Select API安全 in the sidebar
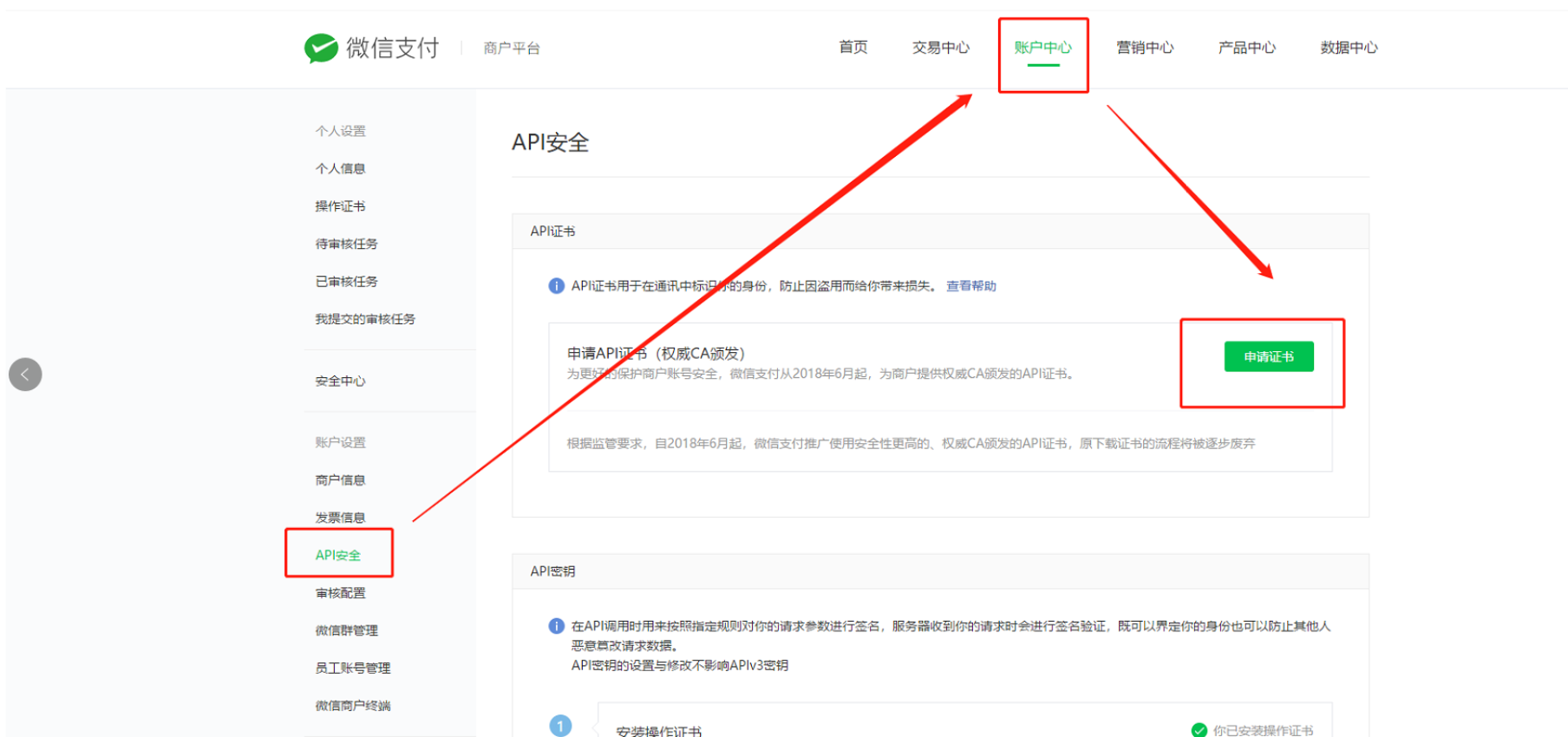Image resolution: width=1568 pixels, height=737 pixels. (338, 555)
